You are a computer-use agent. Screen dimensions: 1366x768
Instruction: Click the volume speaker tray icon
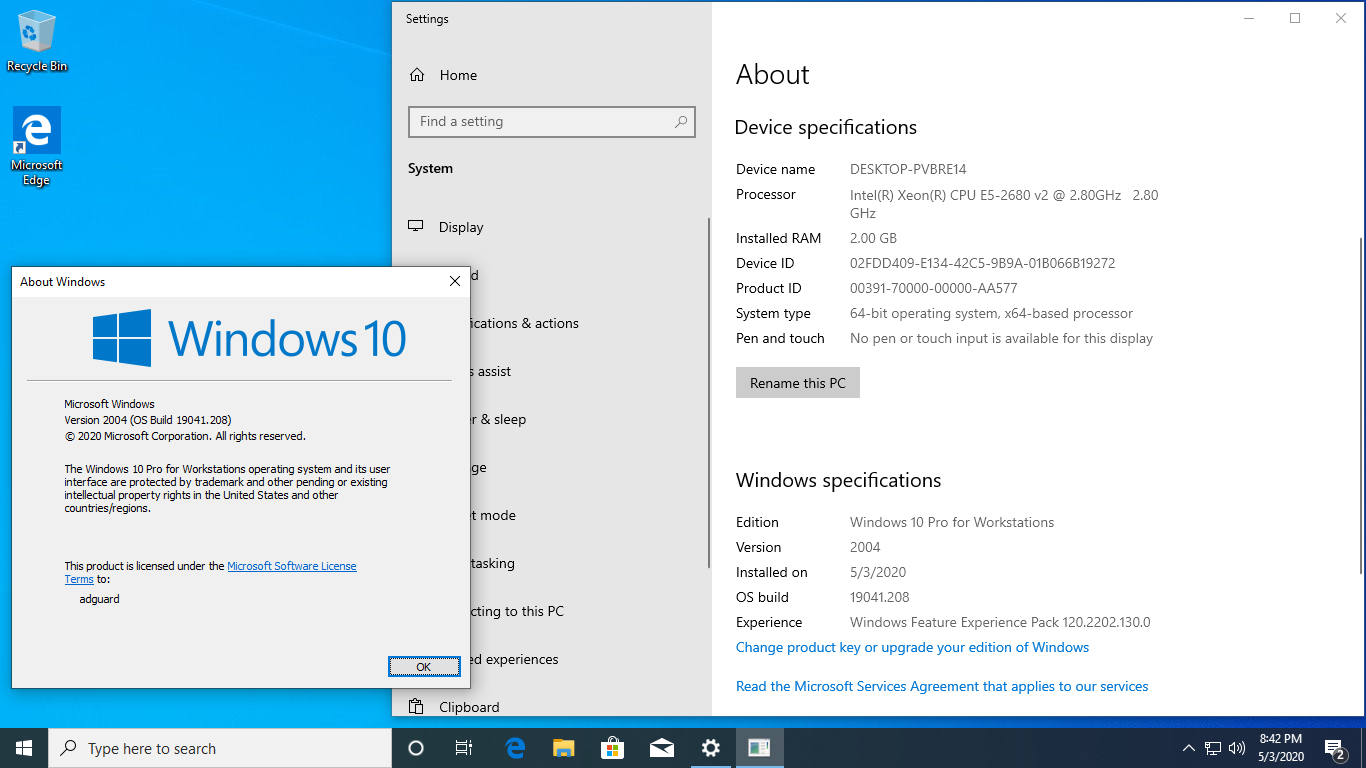[1237, 748]
